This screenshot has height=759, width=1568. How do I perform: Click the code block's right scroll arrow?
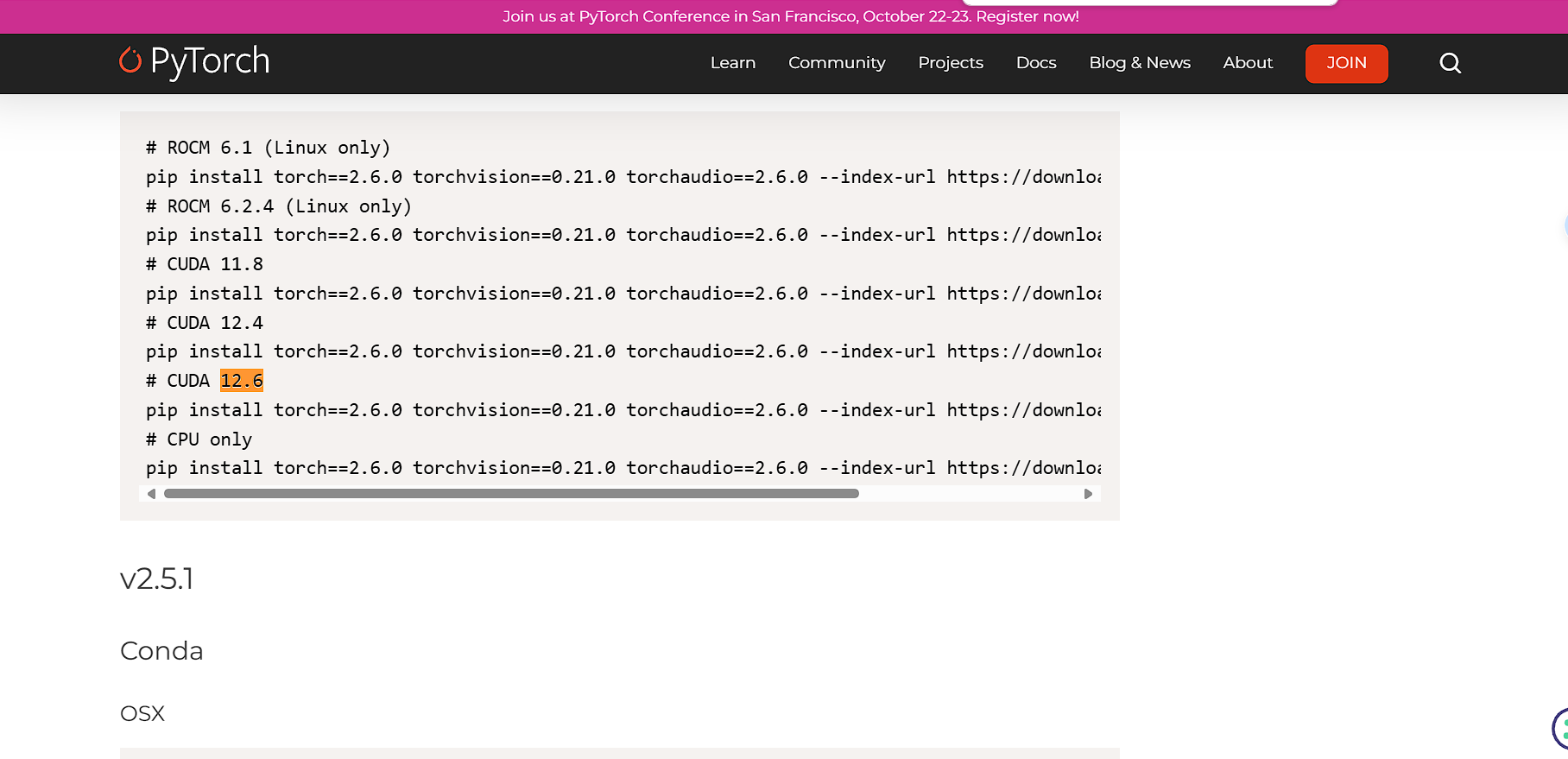[x=1088, y=494]
